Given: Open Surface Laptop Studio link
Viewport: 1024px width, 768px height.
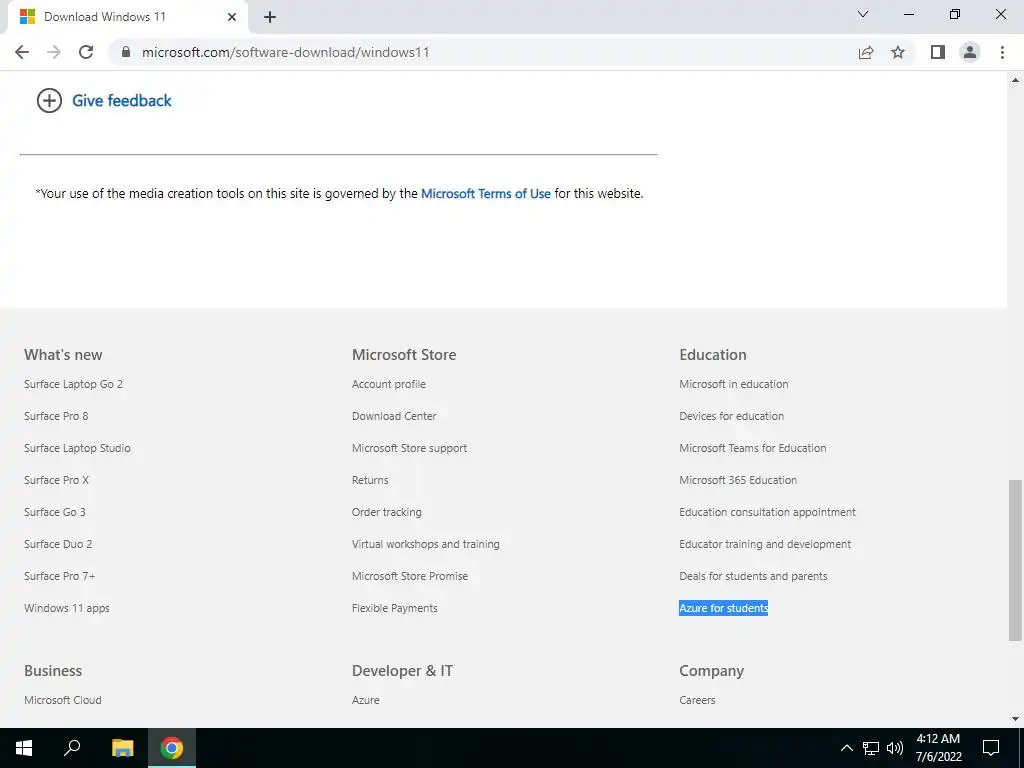Looking at the screenshot, I should pos(77,448).
